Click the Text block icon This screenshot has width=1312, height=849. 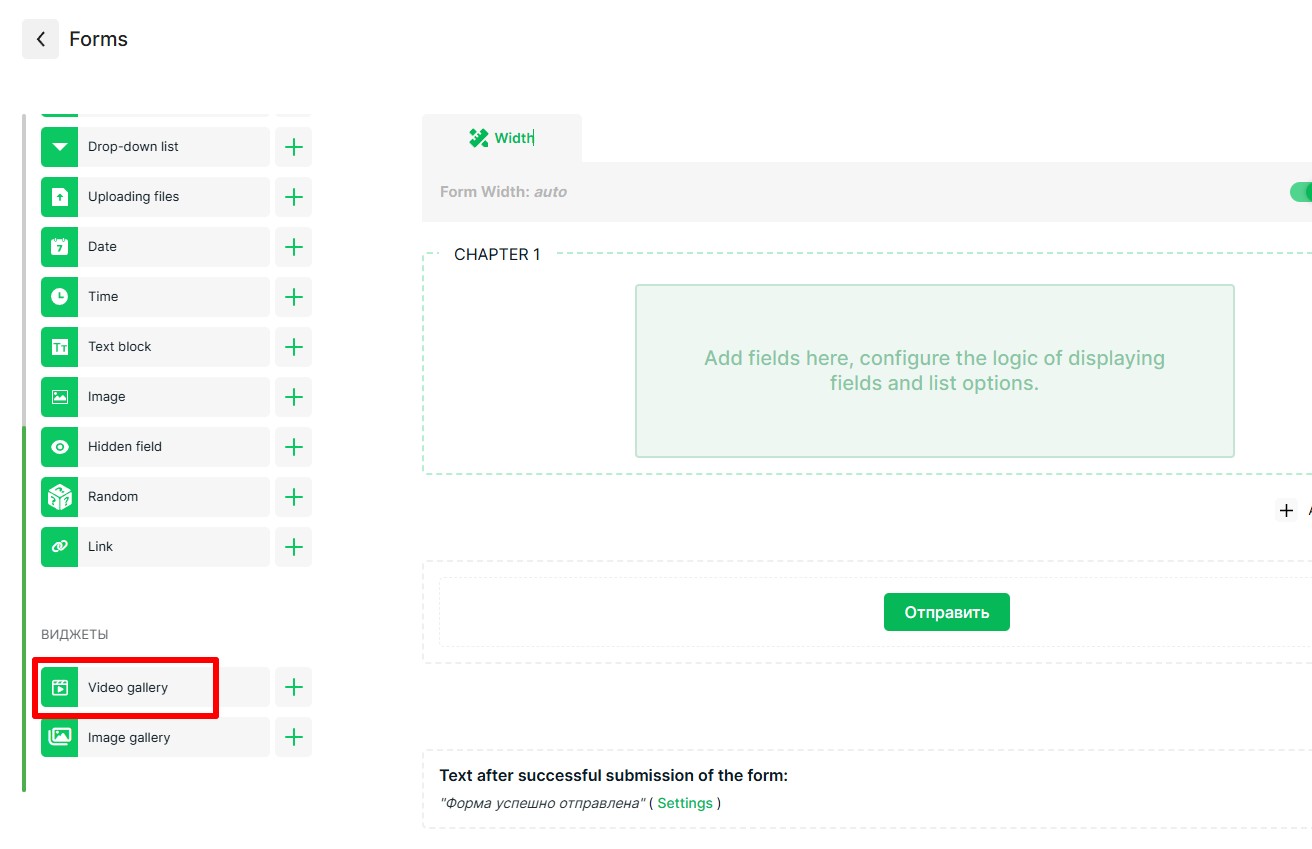click(x=59, y=347)
